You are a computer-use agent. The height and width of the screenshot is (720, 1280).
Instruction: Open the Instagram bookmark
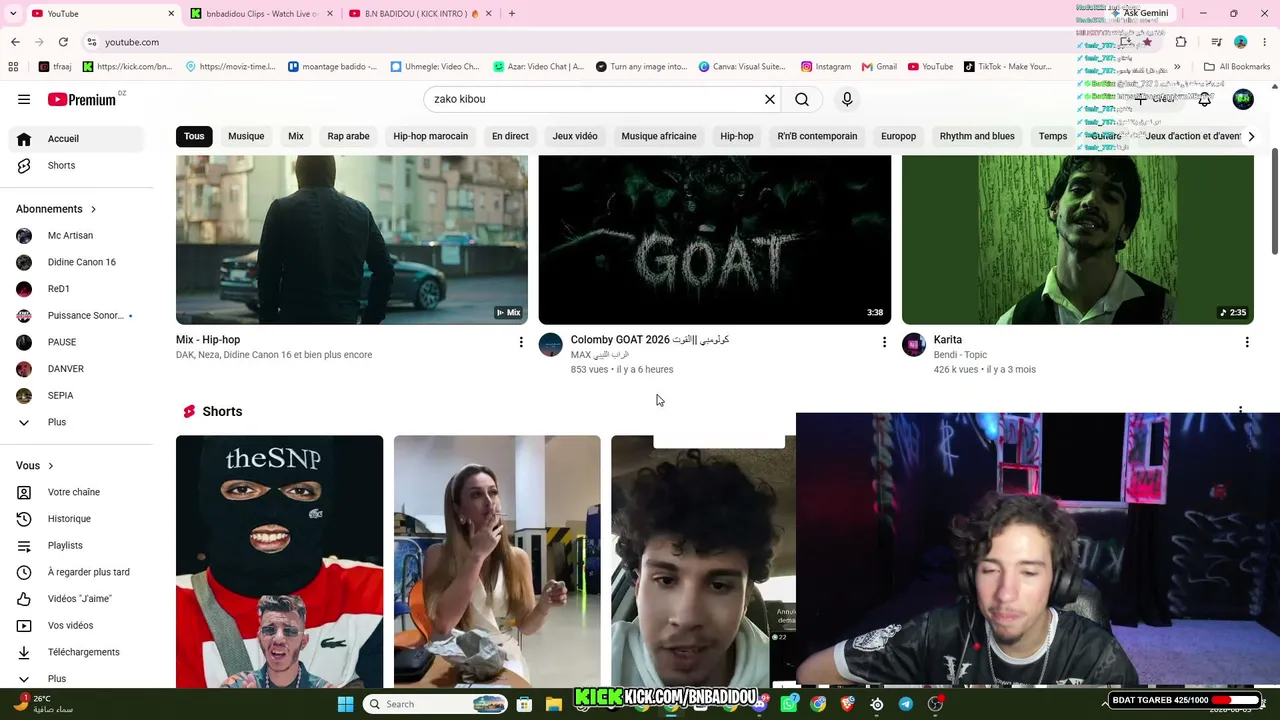pyautogui.click(x=826, y=67)
